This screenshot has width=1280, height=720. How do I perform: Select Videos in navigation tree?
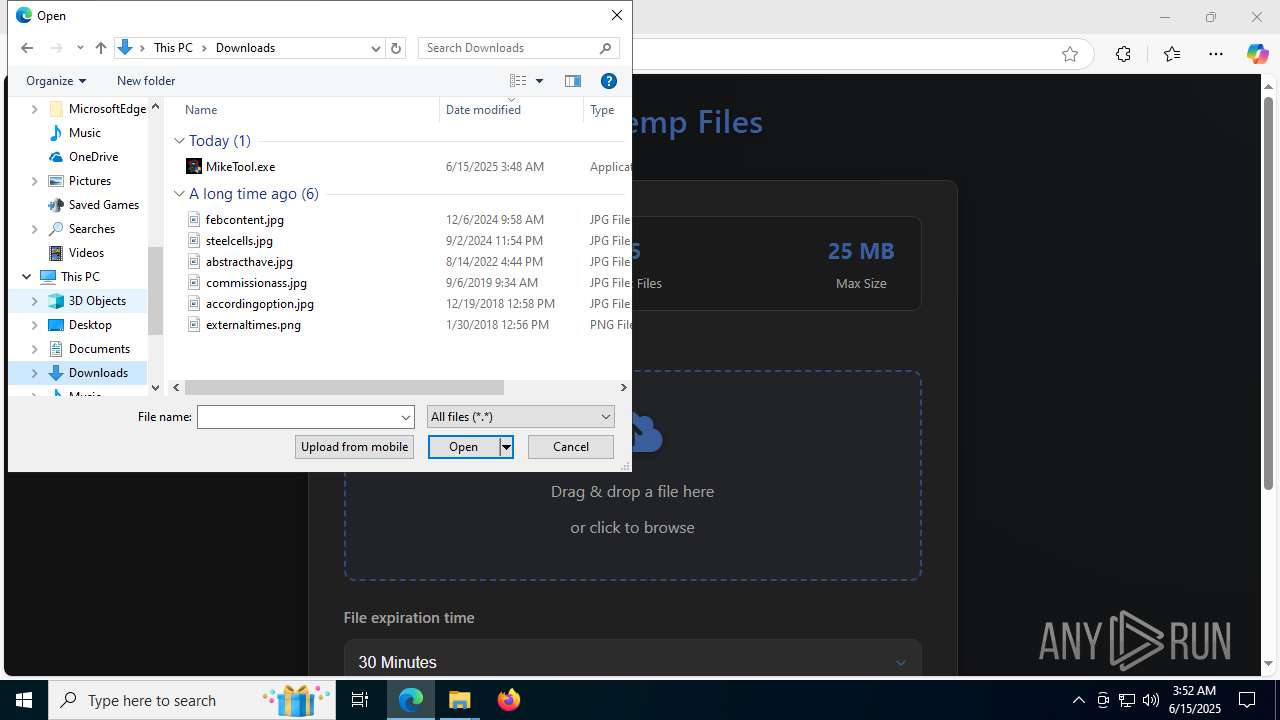[86, 253]
